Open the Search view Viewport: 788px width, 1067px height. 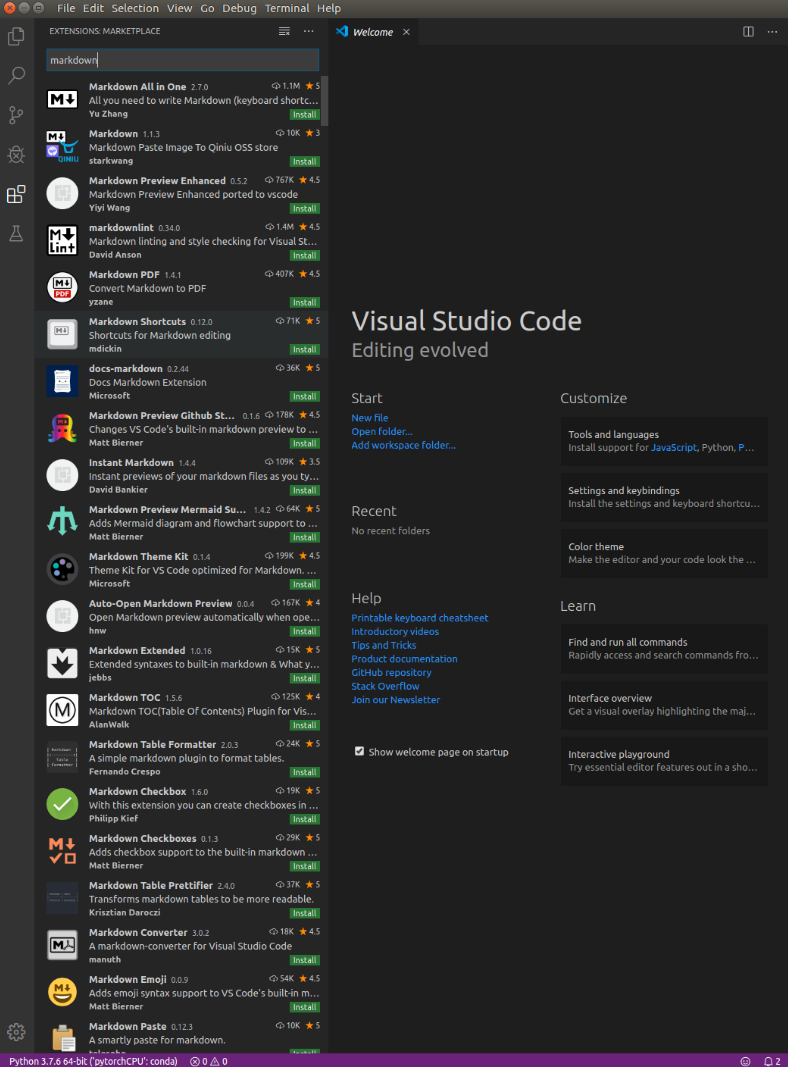15,75
